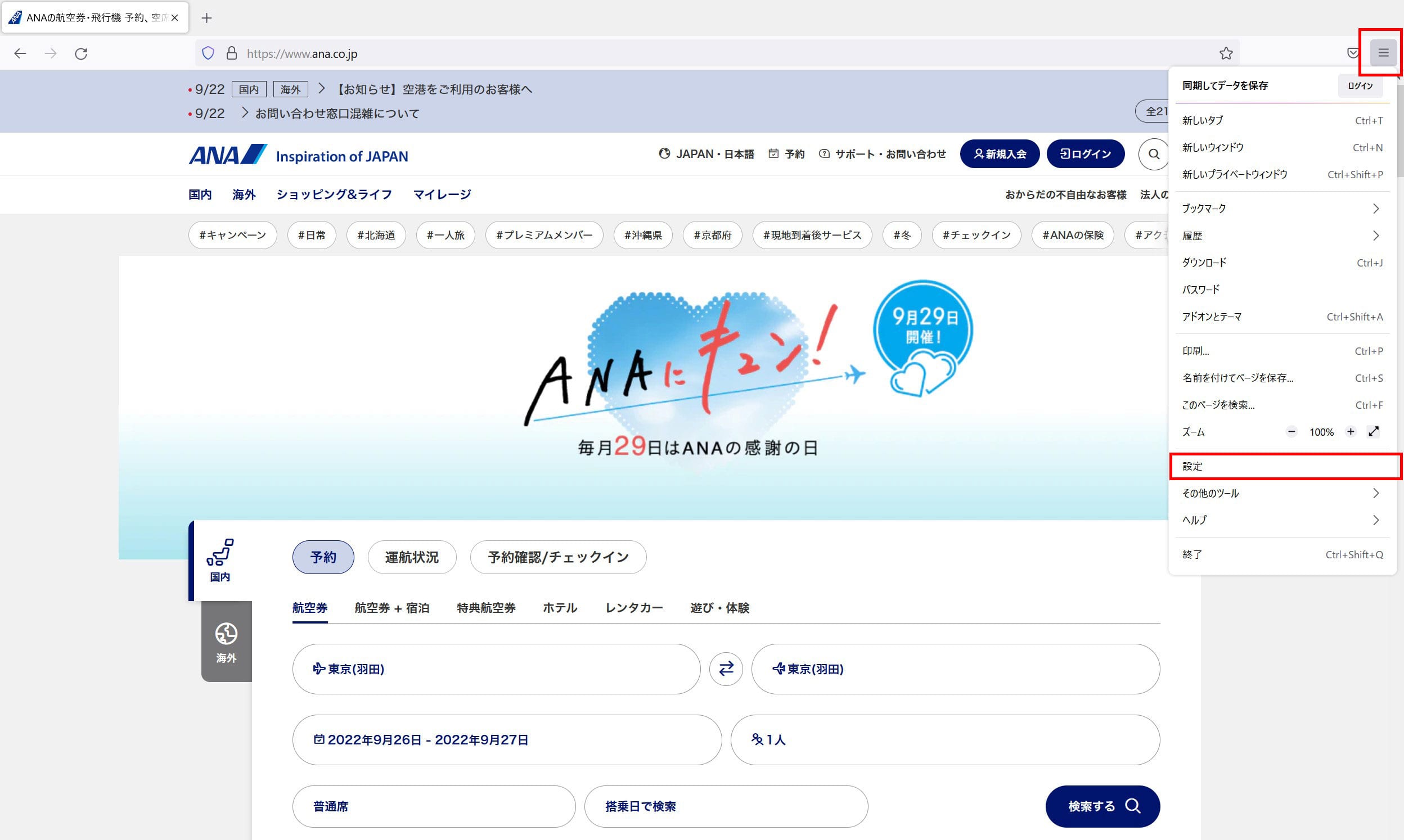Swap departure and arrival airports icon
Screen dimensions: 1404x840
(x=726, y=669)
